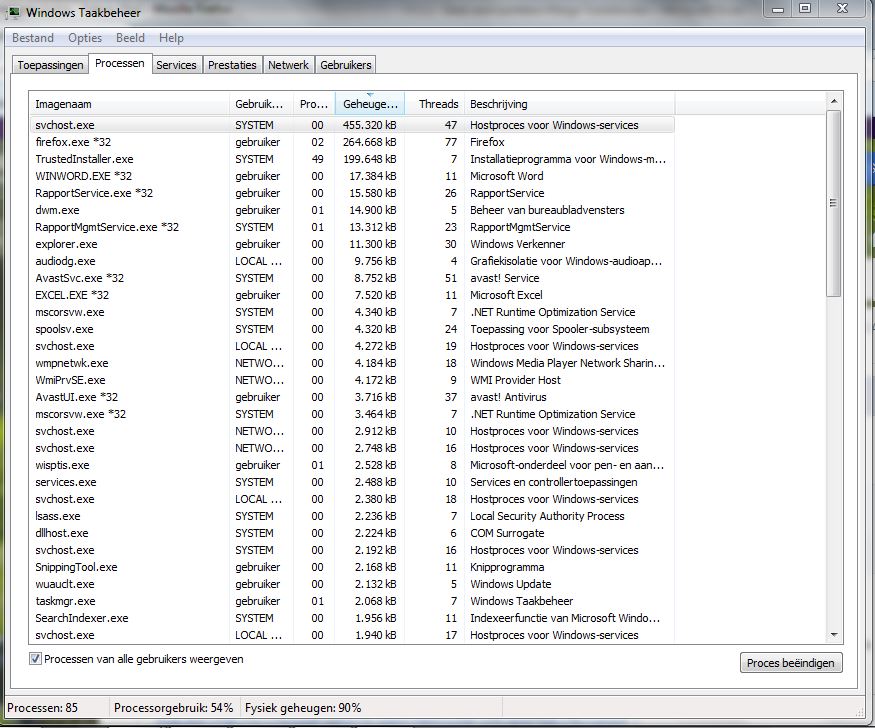Screen dimensions: 875x728
Task: Sort by the Imagenaam column header
Action: click(129, 104)
